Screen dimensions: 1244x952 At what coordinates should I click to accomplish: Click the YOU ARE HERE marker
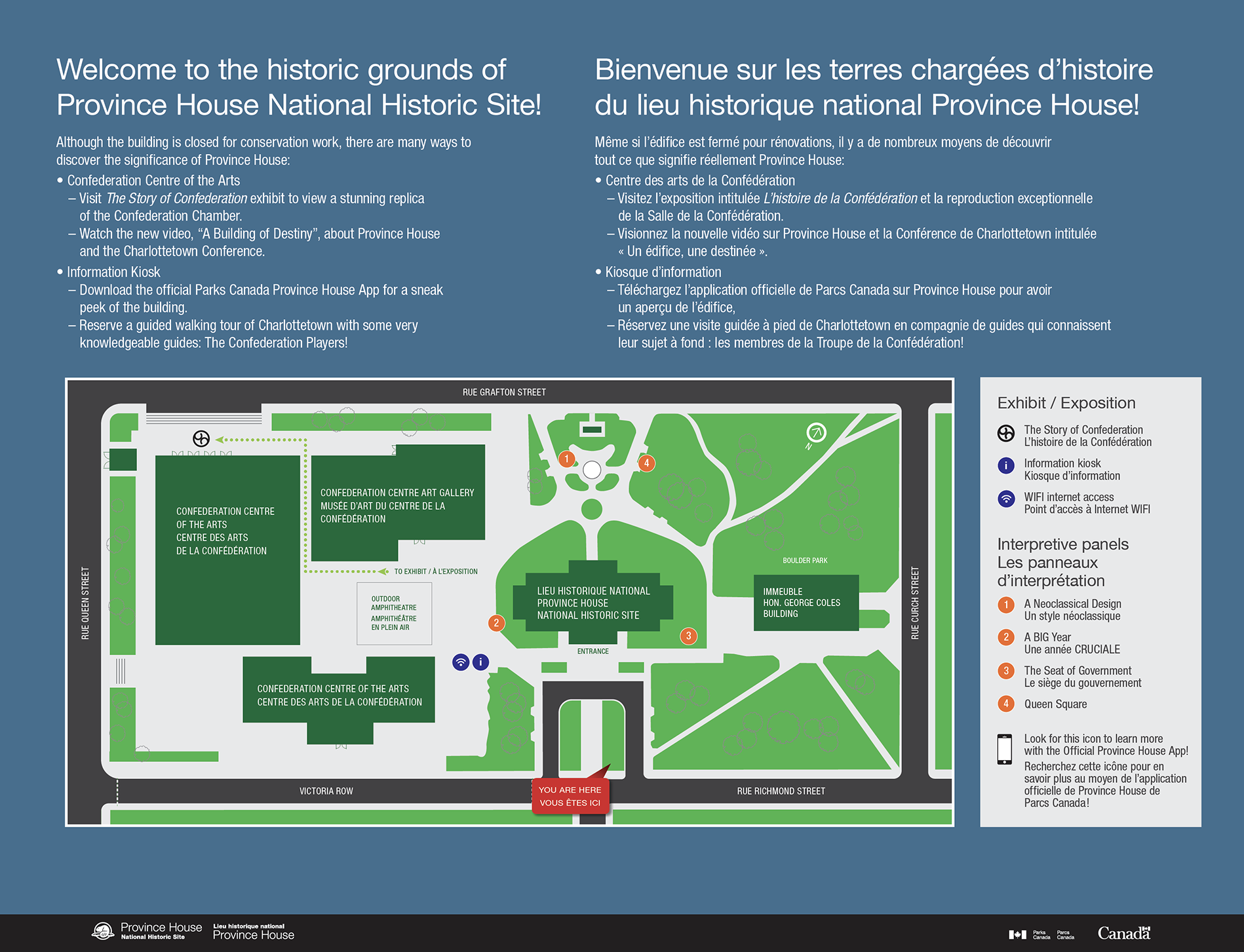(570, 796)
